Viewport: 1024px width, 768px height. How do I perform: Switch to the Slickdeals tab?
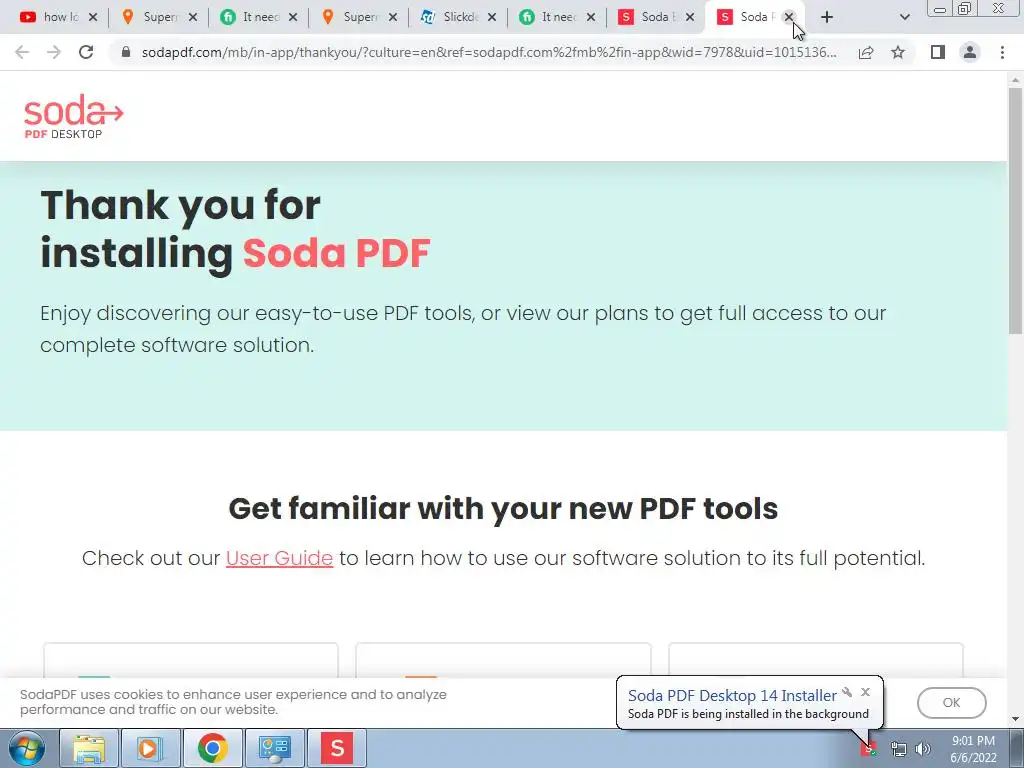pos(451,17)
